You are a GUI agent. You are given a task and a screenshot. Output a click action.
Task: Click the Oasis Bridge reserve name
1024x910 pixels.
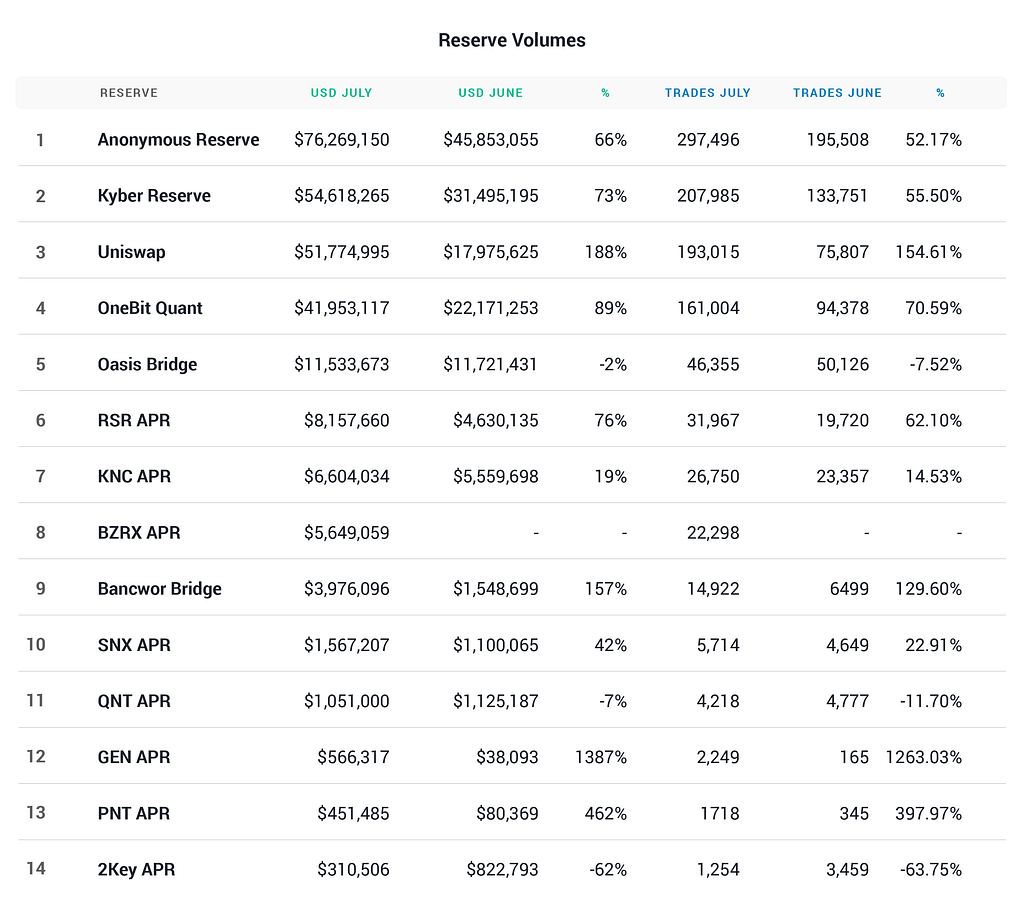(x=147, y=364)
